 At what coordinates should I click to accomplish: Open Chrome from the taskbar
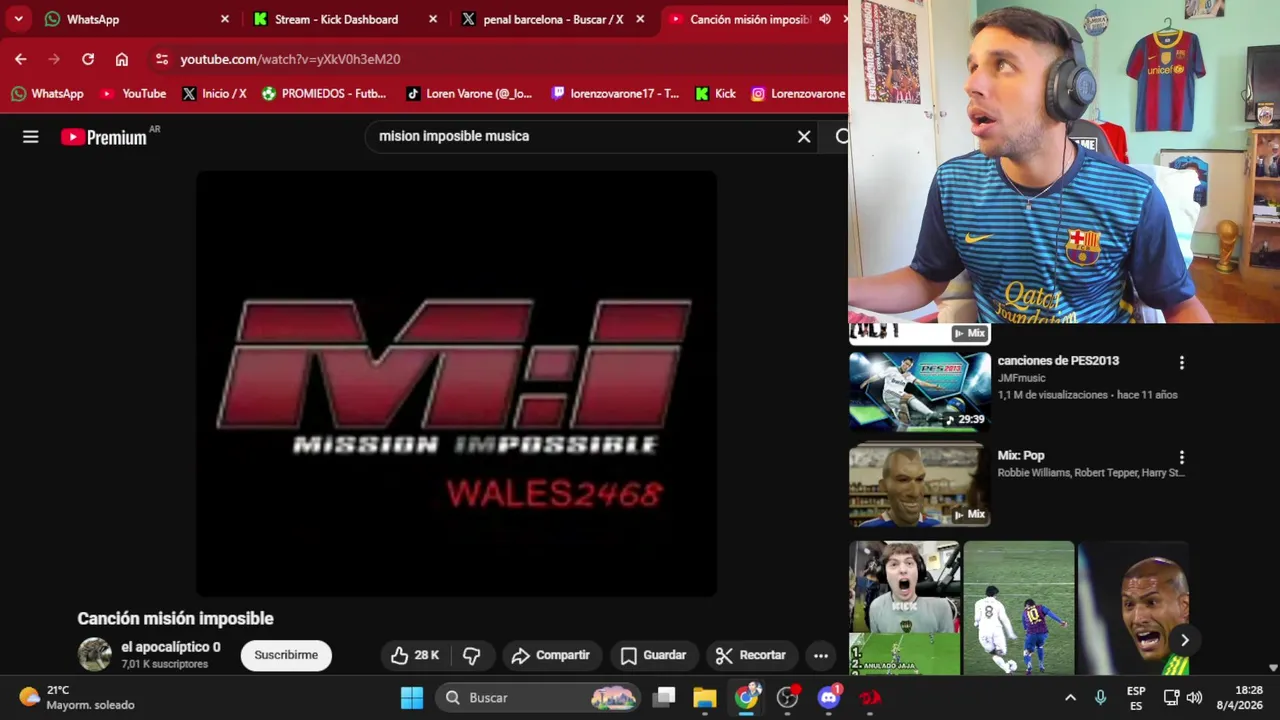point(747,698)
